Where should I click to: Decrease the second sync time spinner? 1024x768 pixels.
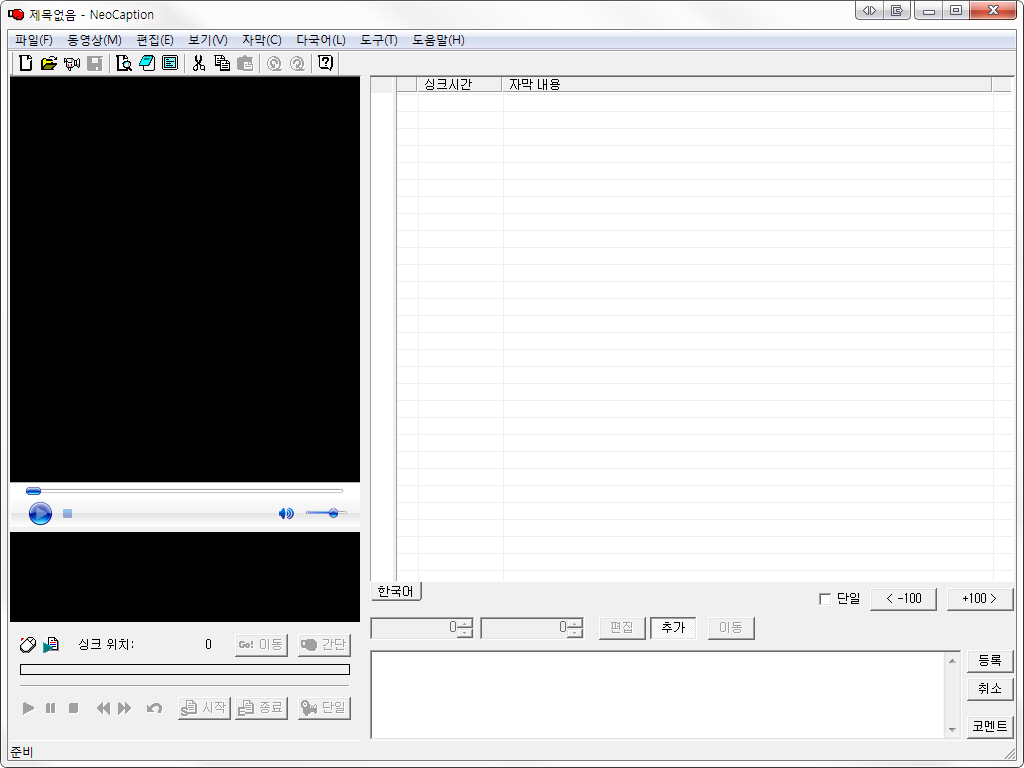coord(575,632)
